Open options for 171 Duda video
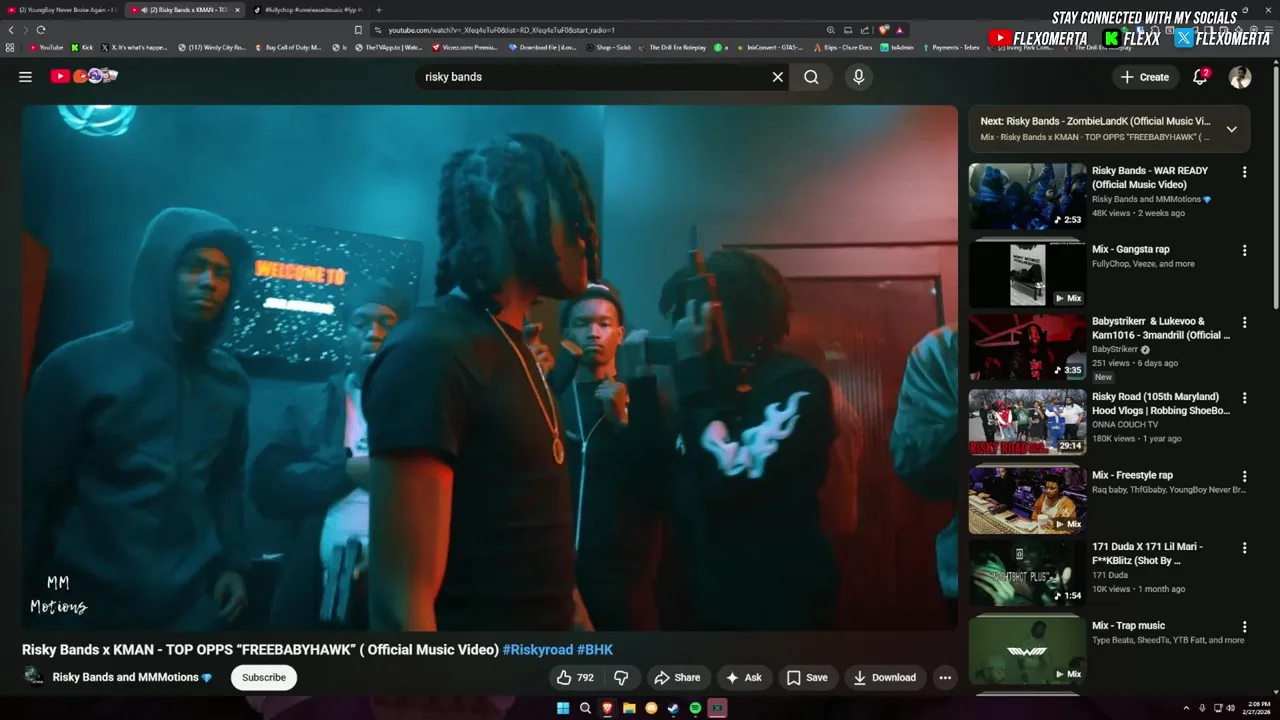Screen dimensions: 1280x720 (x=1244, y=548)
